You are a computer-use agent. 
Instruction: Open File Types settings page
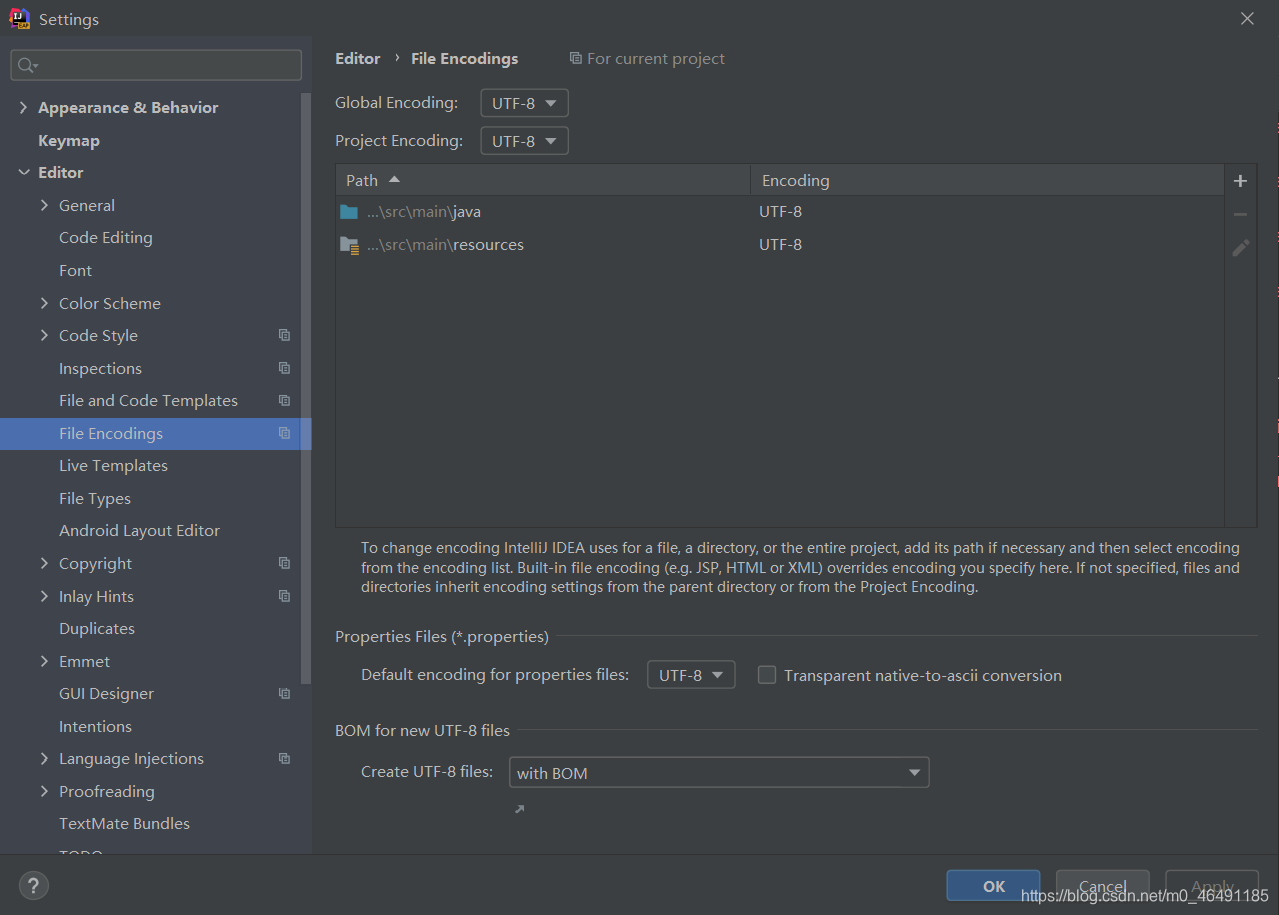pos(95,498)
